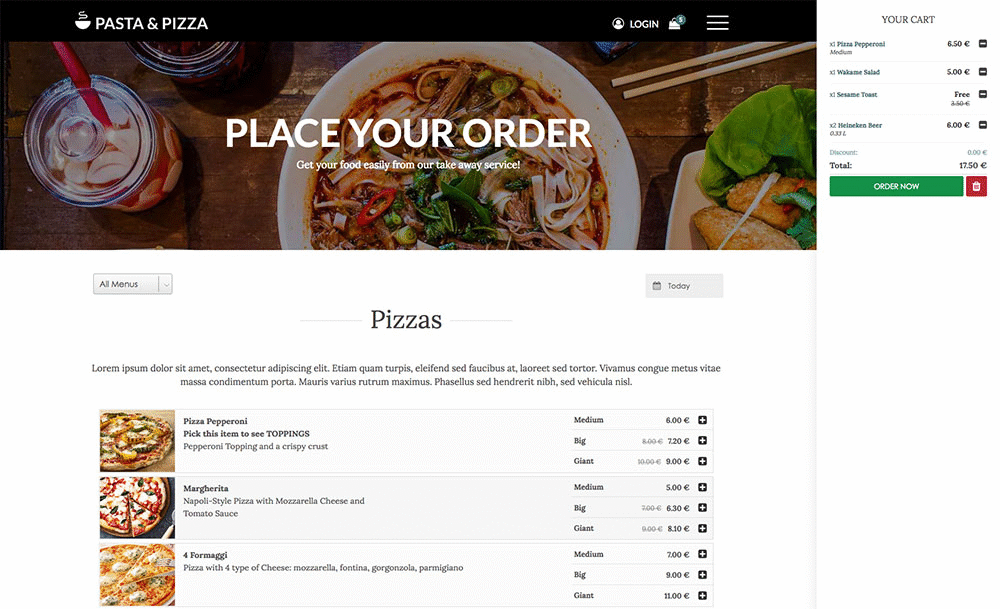Open the Pizza Pepperoni thumbnail
1000x609 pixels.
pos(137,441)
